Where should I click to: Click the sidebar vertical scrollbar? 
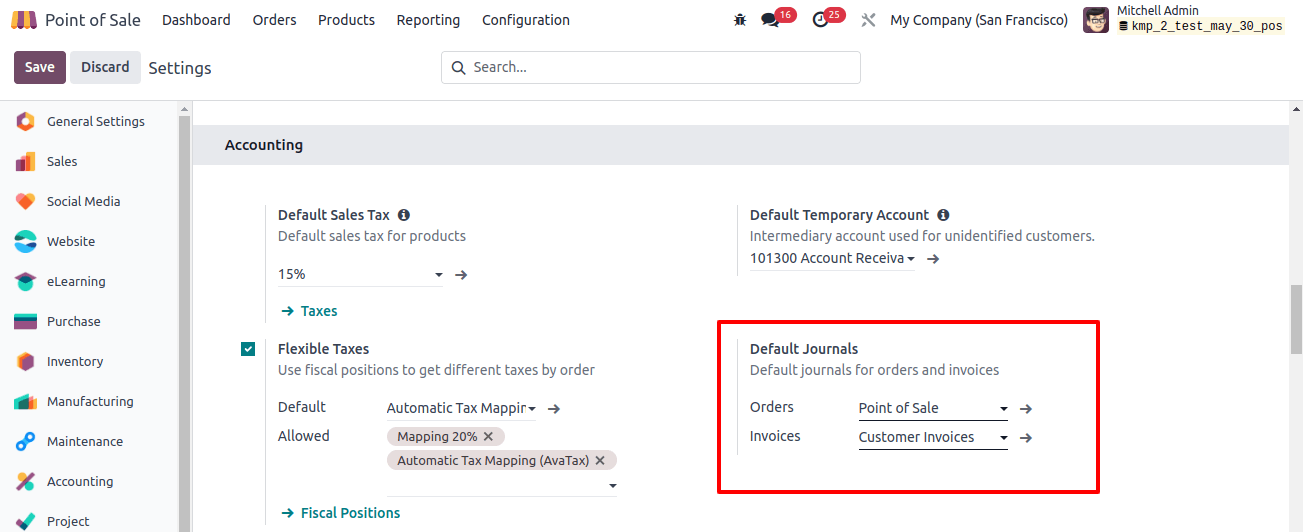coord(184,320)
